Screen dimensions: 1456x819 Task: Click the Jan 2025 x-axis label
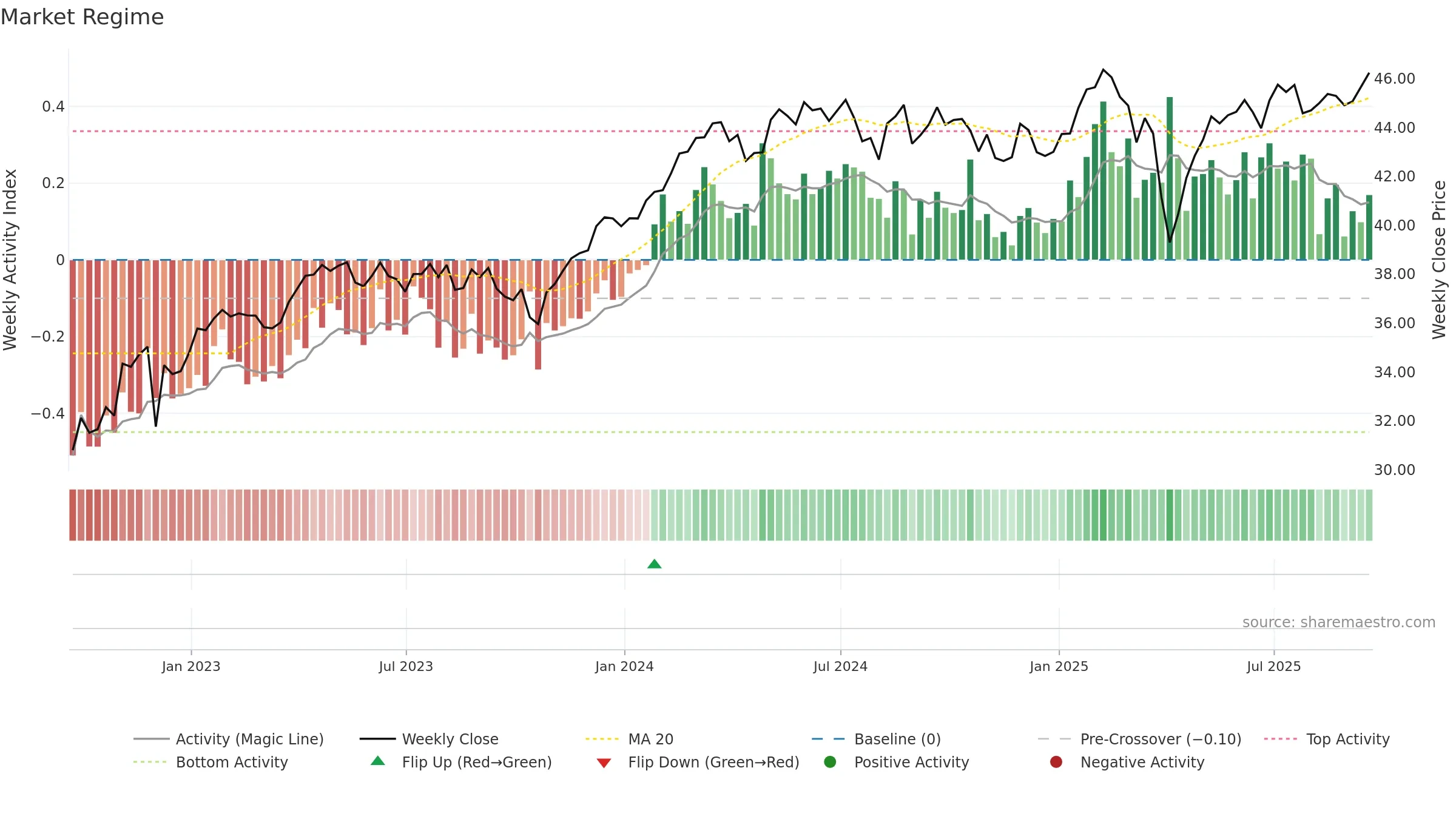1059,666
